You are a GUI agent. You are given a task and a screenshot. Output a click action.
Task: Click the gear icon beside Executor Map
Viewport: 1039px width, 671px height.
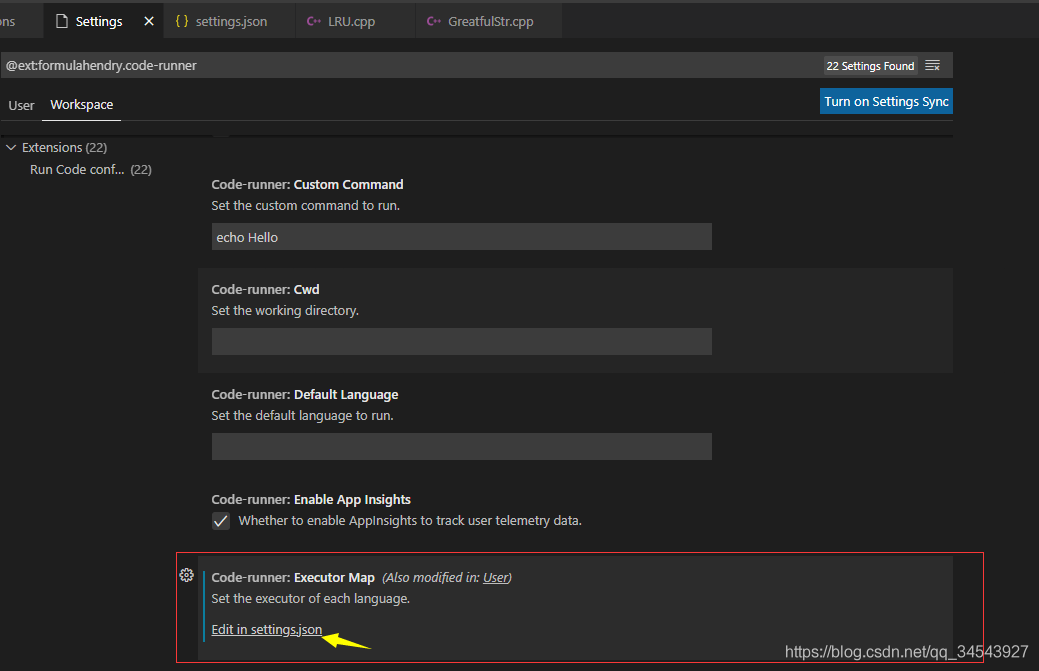coord(186,575)
